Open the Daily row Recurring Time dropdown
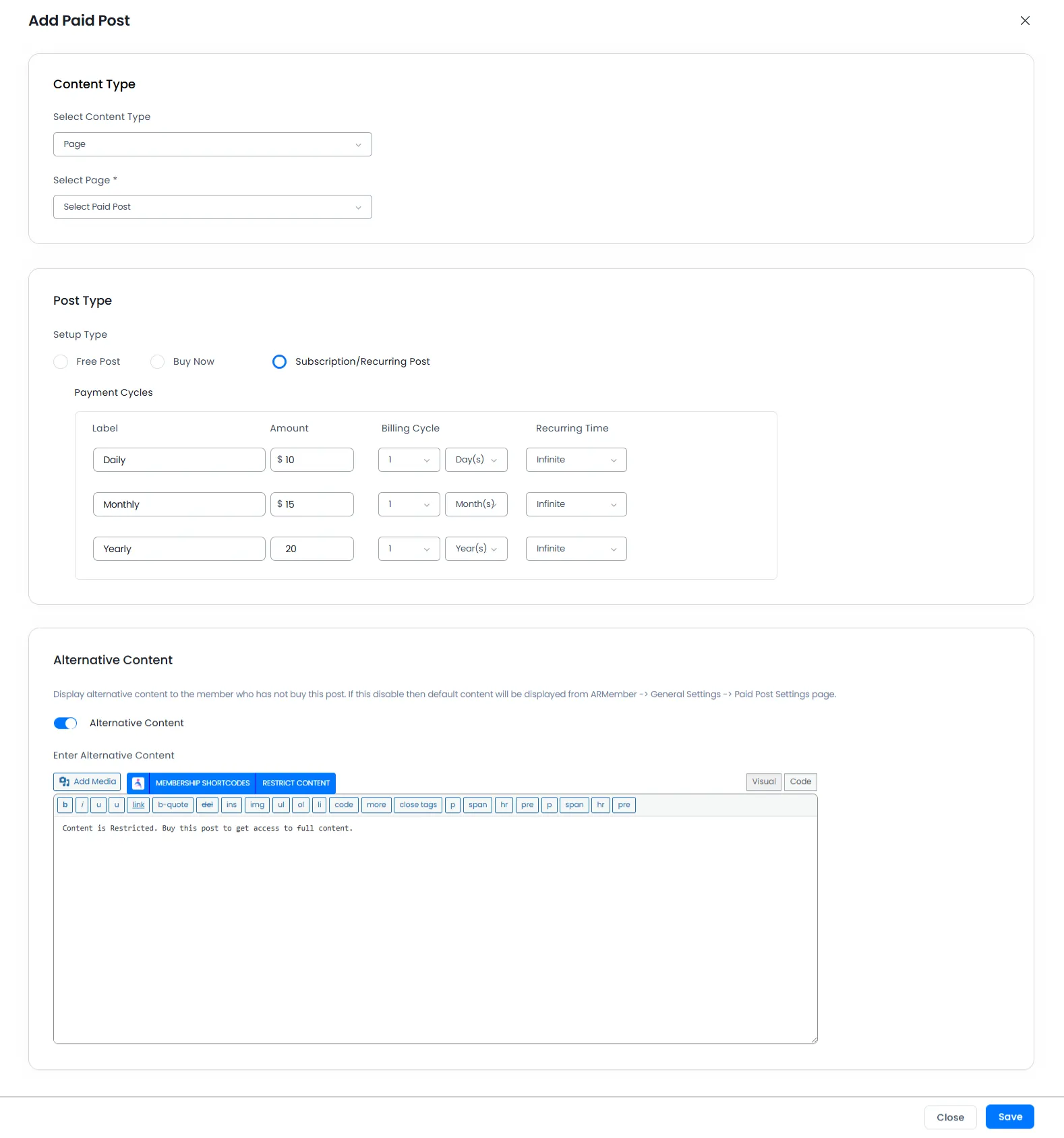Viewport: 1064px width, 1138px height. pyautogui.click(x=577, y=460)
